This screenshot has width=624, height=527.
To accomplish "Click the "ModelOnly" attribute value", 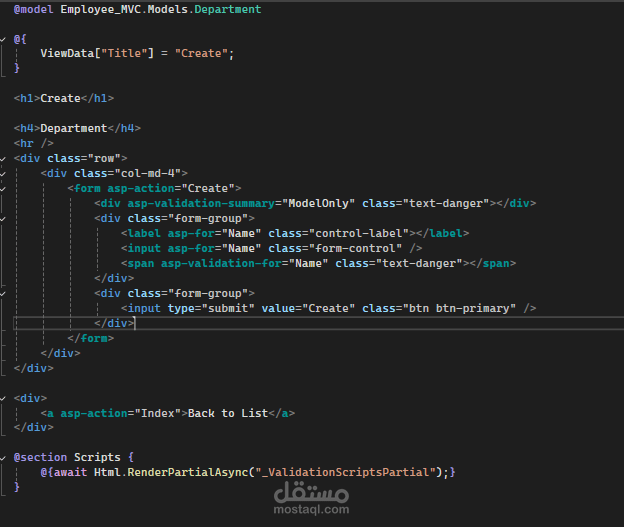I will 318,203.
